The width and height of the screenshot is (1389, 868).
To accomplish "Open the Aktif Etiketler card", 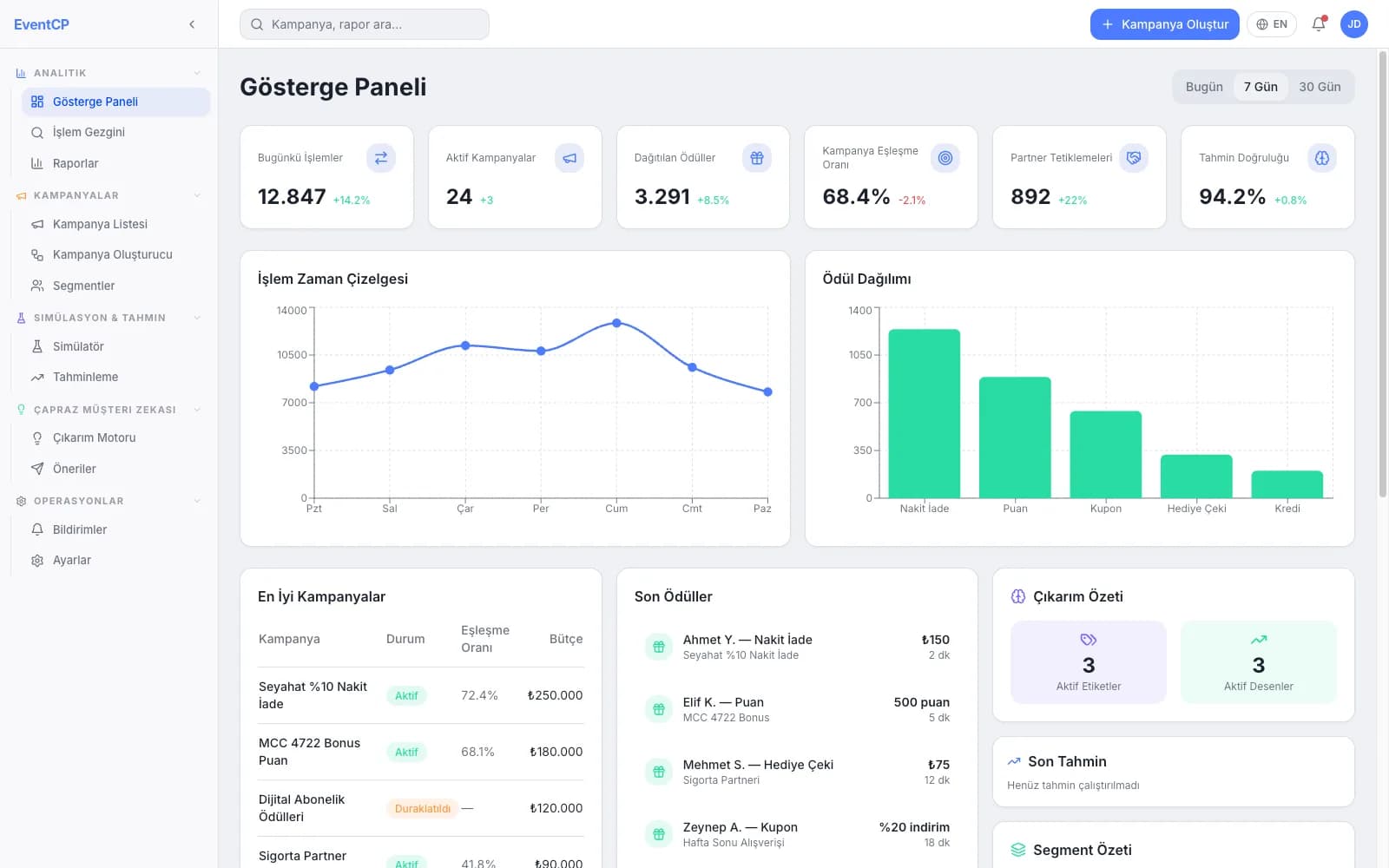I will coord(1089,662).
